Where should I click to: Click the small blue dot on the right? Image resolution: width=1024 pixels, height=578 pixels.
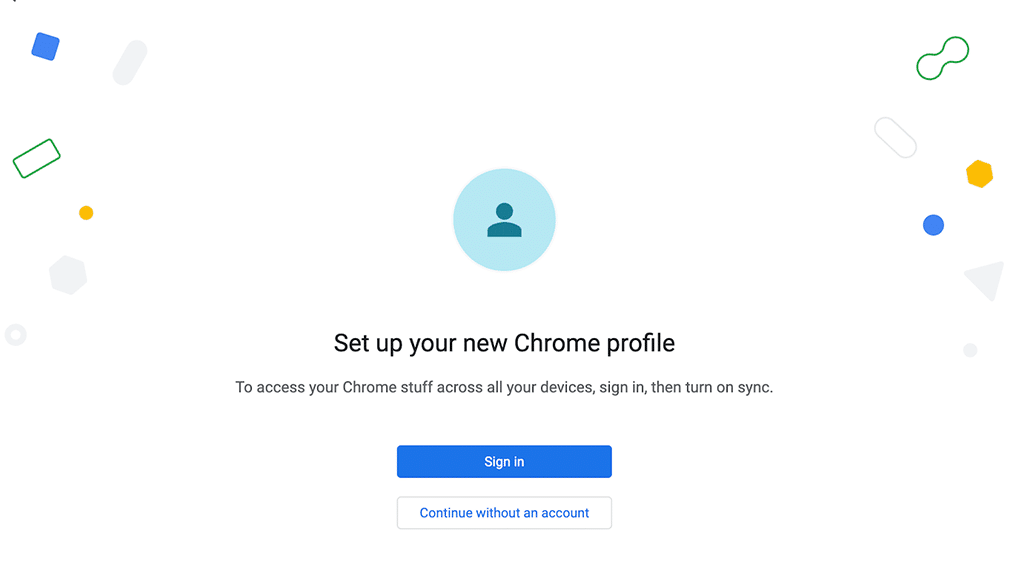(x=933, y=225)
